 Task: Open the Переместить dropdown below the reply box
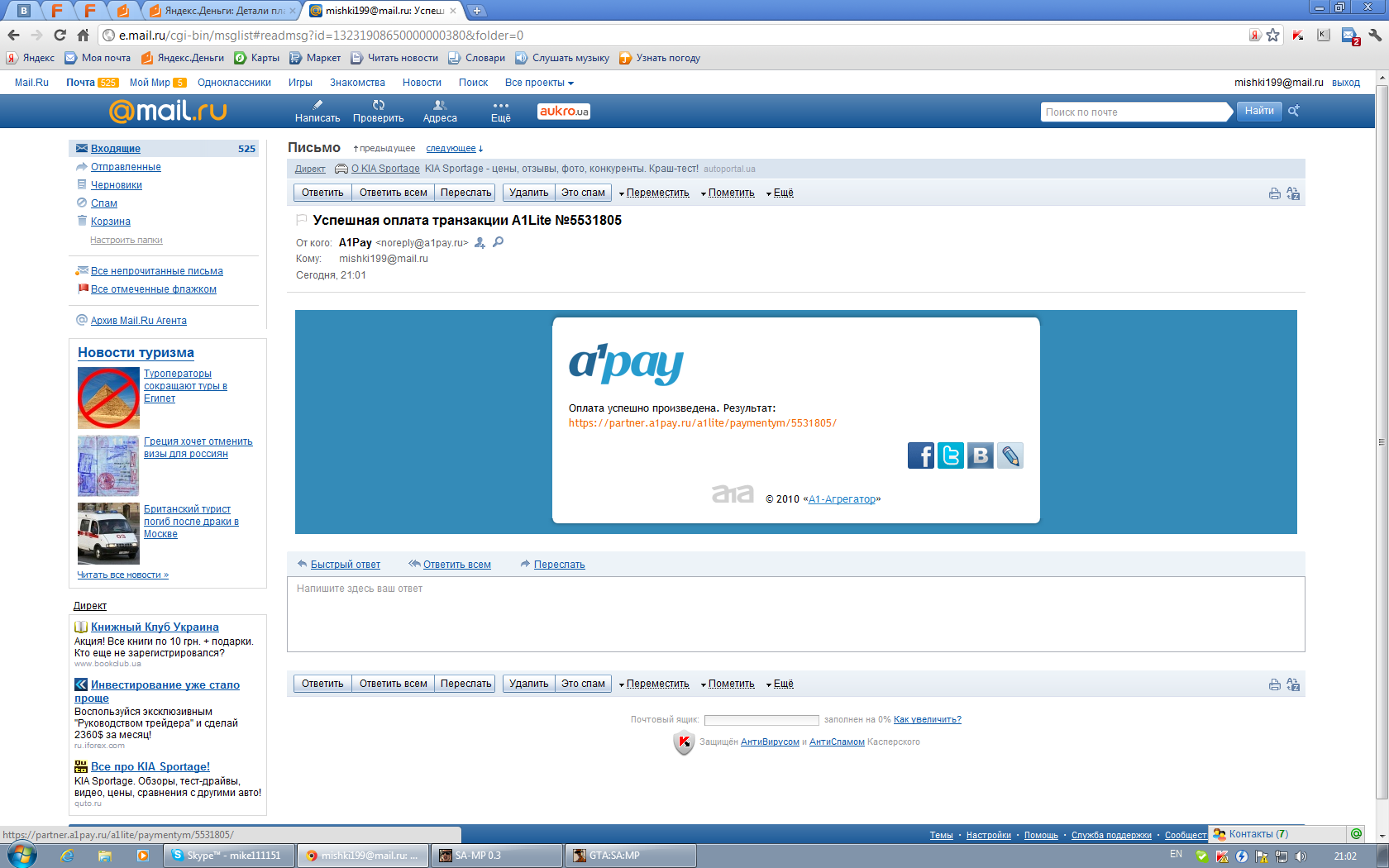(654, 684)
